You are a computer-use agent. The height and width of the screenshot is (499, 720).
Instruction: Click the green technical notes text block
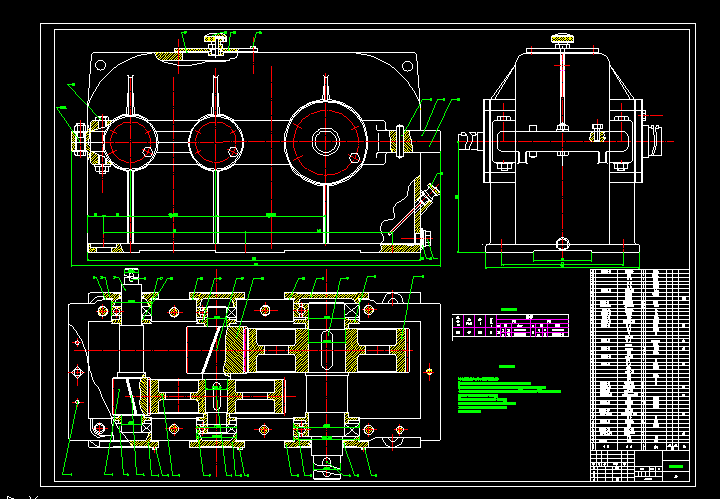[500, 396]
